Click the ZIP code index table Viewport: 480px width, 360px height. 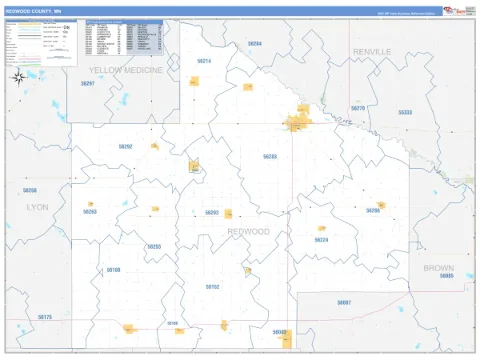tap(124, 38)
